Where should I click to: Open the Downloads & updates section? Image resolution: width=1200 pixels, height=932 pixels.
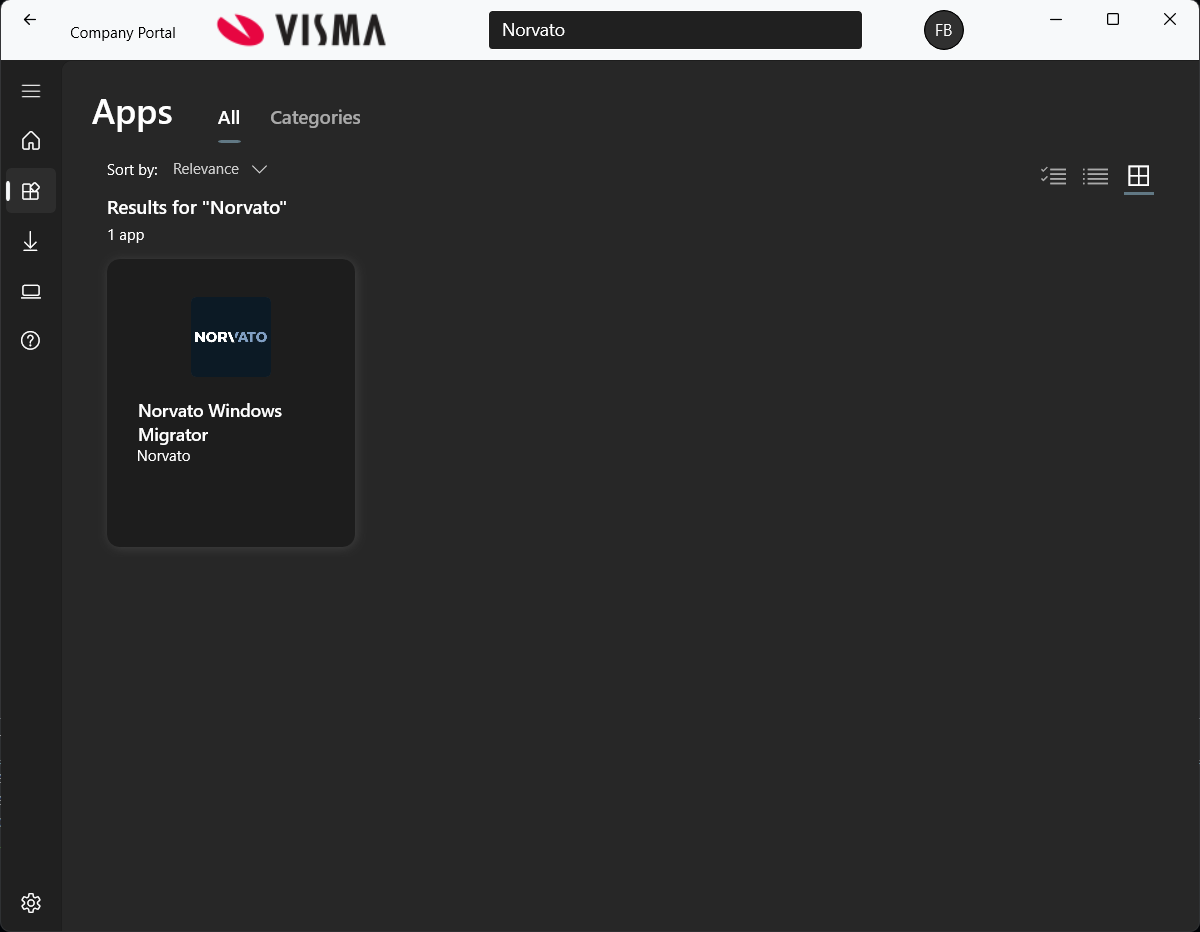point(31,240)
